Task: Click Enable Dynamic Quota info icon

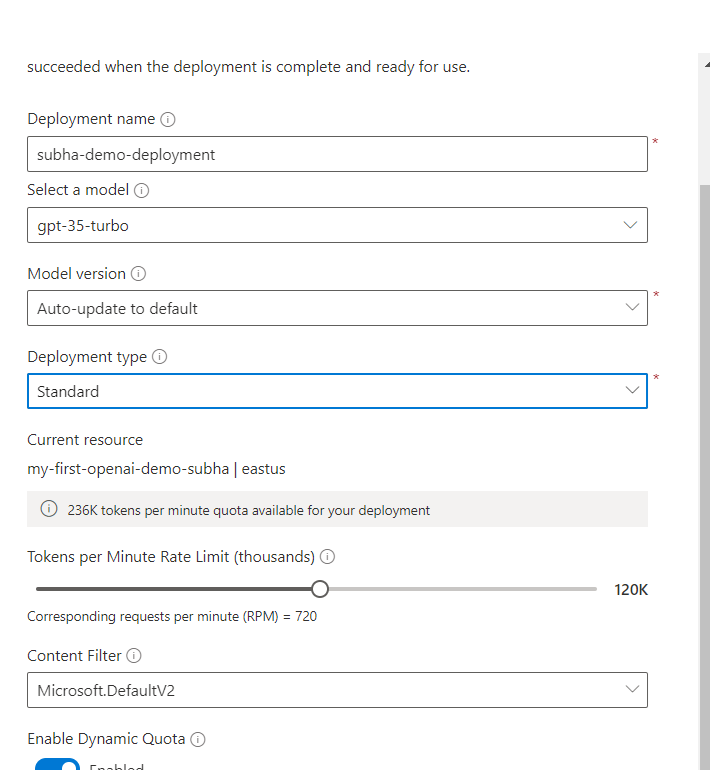Action: [x=197, y=739]
